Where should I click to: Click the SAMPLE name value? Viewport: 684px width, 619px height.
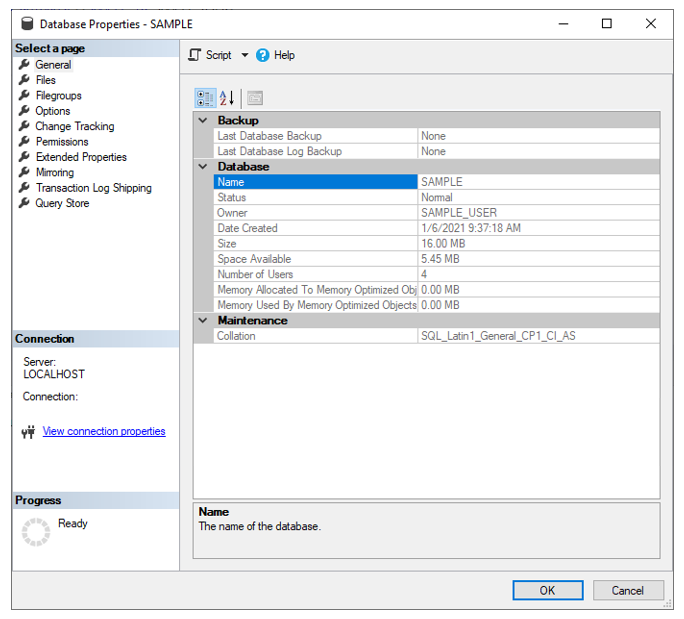(442, 182)
